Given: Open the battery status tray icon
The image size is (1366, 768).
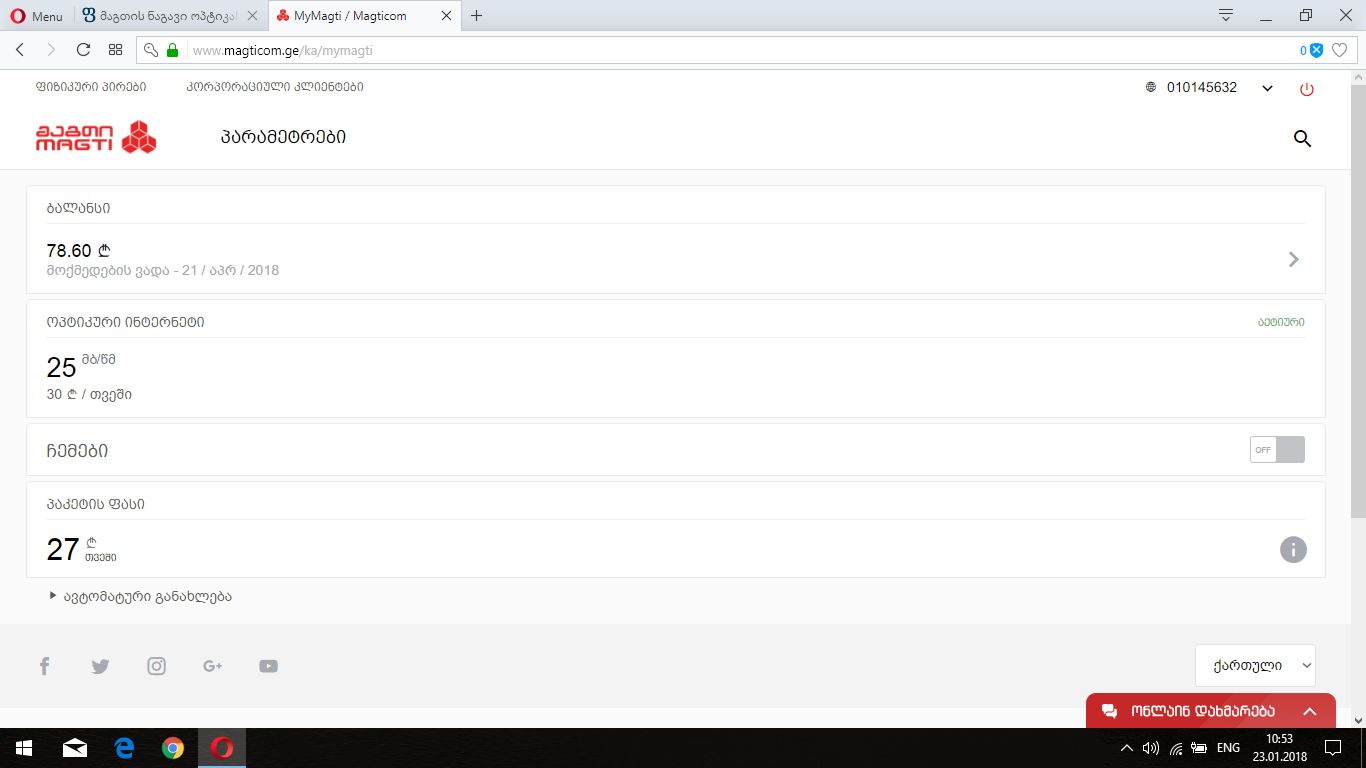Looking at the screenshot, I should pos(1199,748).
